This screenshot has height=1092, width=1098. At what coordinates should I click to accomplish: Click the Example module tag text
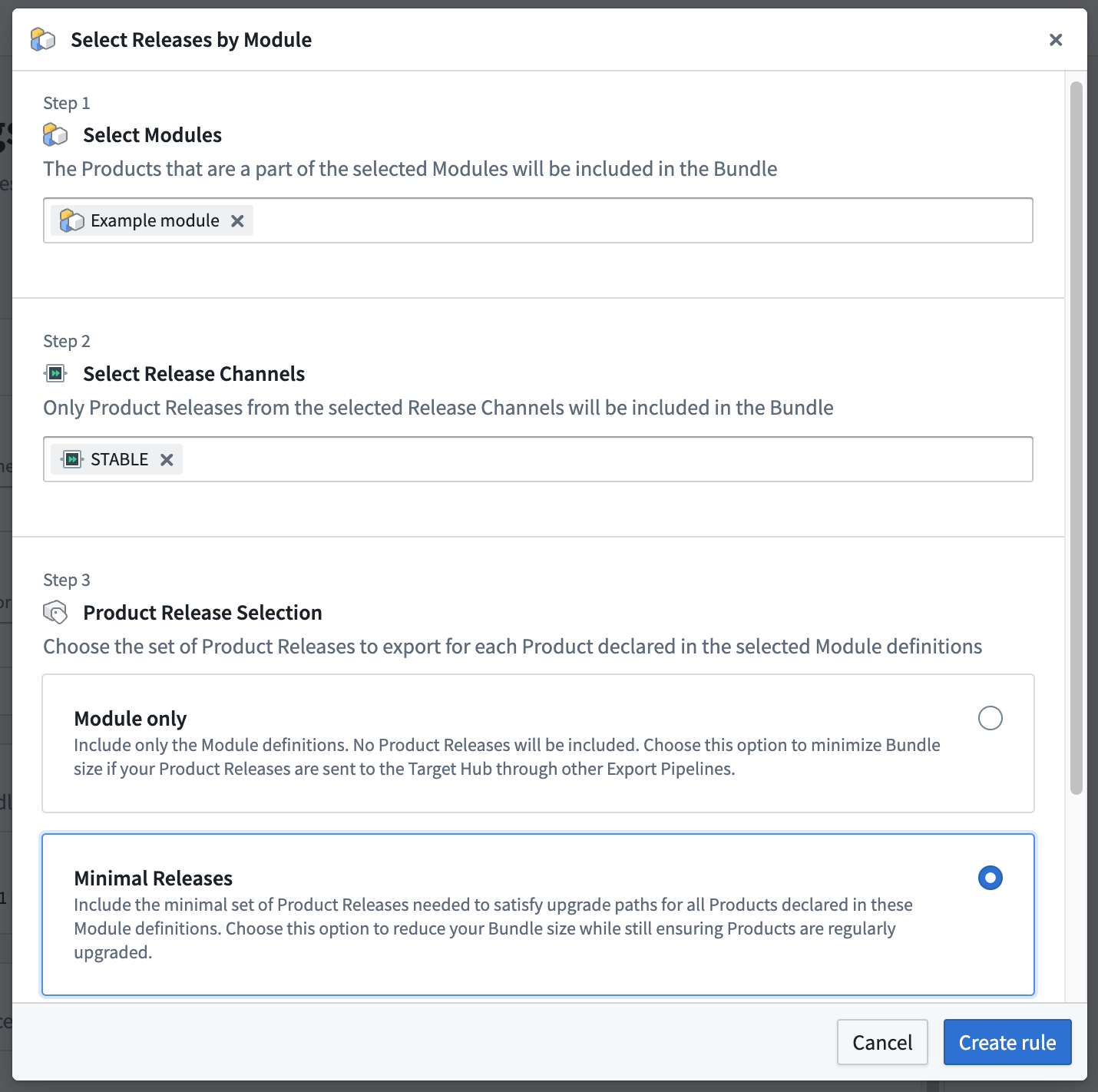(155, 220)
